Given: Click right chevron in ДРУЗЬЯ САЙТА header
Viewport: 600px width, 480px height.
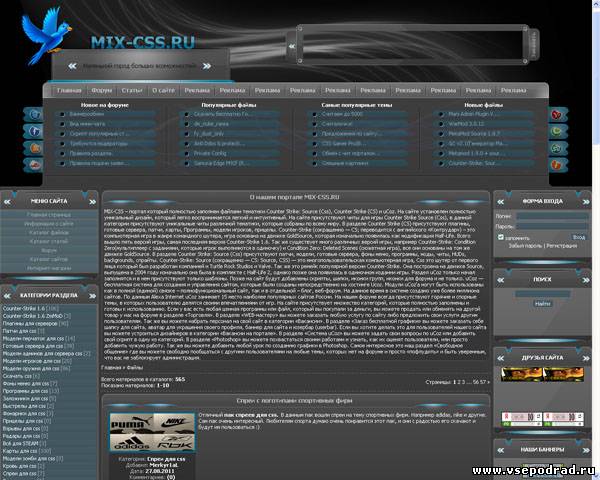Looking at the screenshot, I should 586,358.
